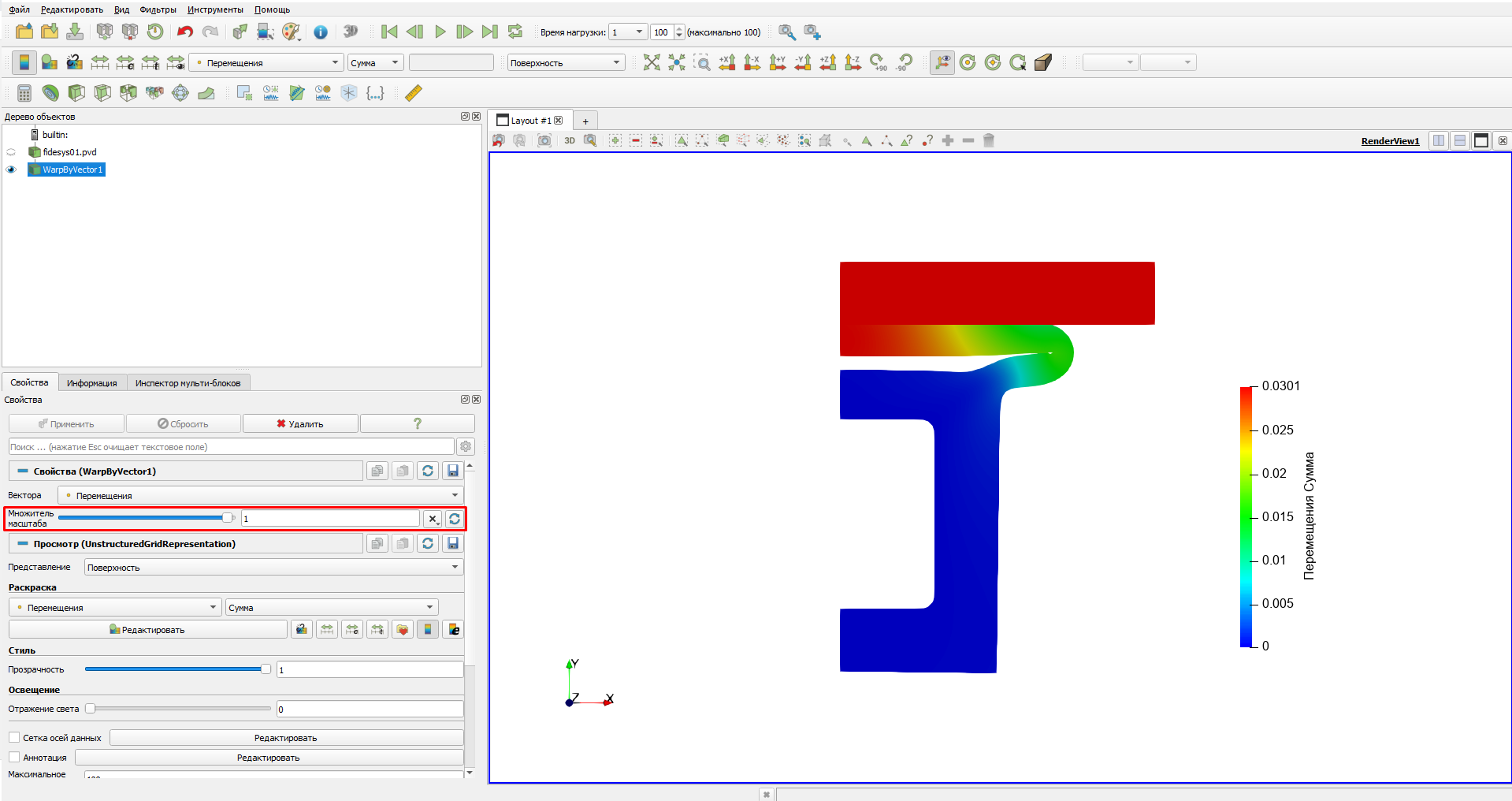Viewport: 1512px width, 801px height.
Task: Rotate view +90 degrees clockwise
Action: [x=879, y=62]
